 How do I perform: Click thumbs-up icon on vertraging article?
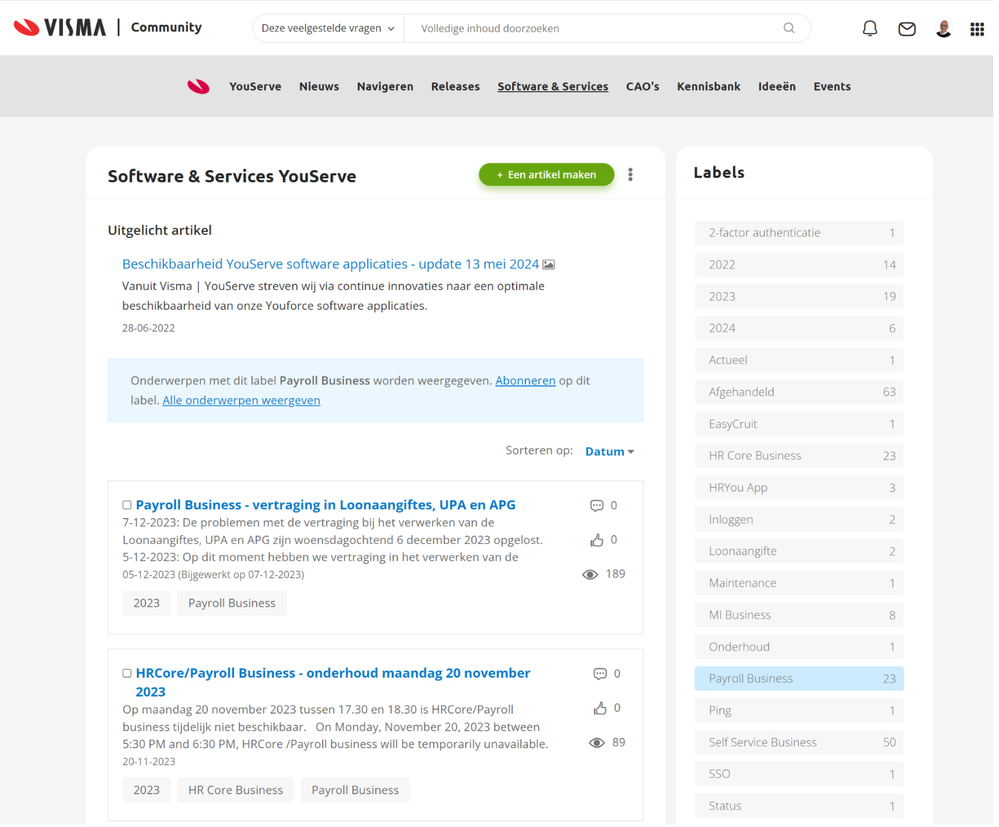point(597,540)
